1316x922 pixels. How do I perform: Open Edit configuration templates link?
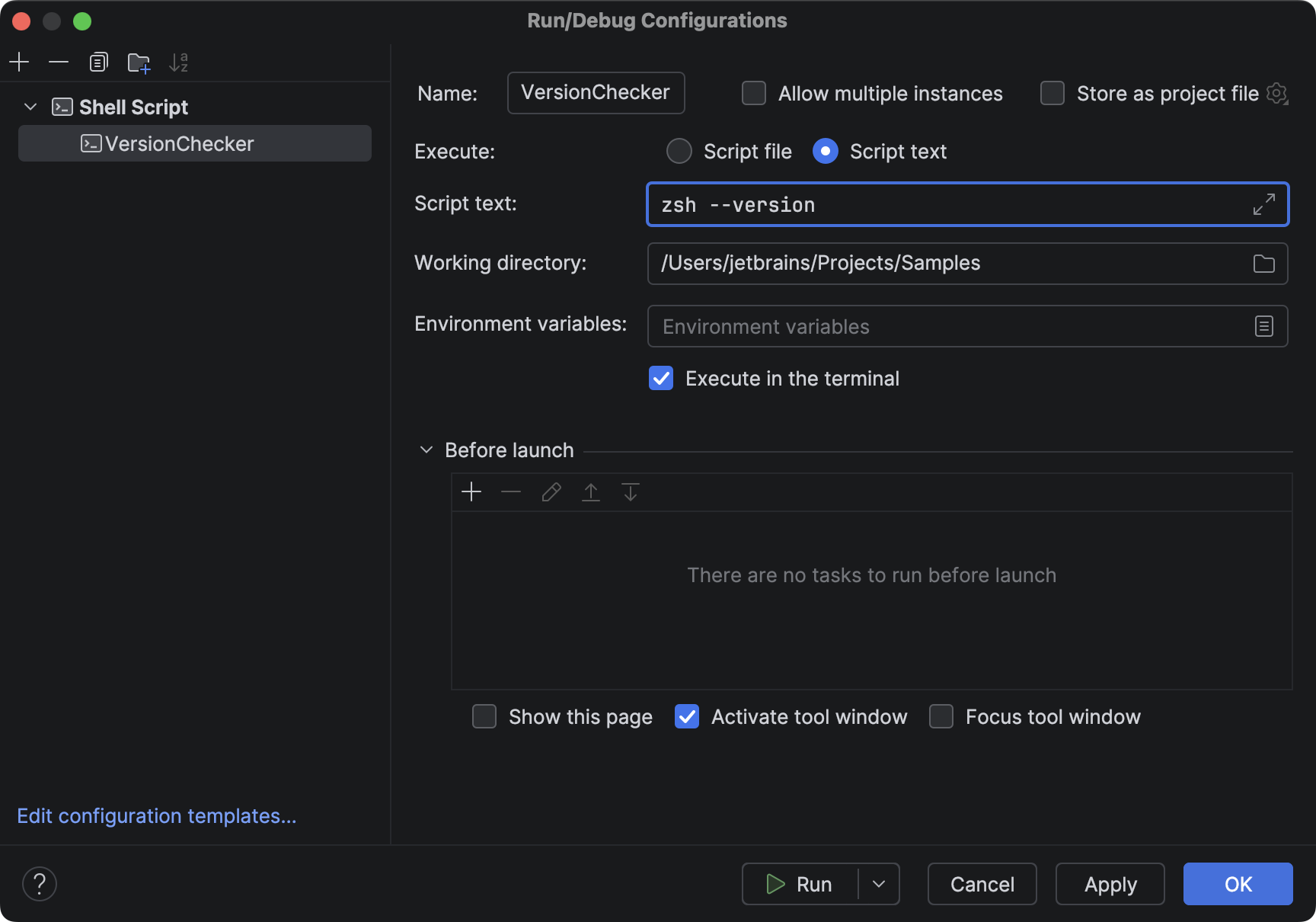point(157,816)
